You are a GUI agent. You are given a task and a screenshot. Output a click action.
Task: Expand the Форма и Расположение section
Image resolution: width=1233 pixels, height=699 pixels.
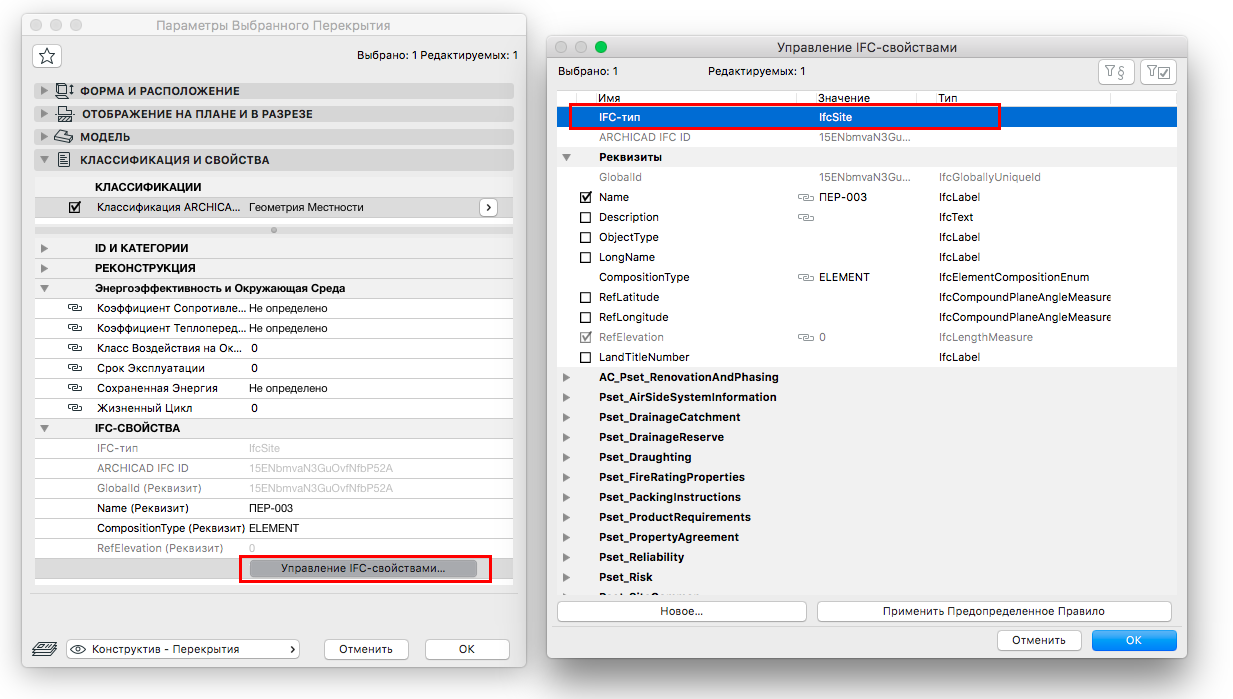coord(44,91)
